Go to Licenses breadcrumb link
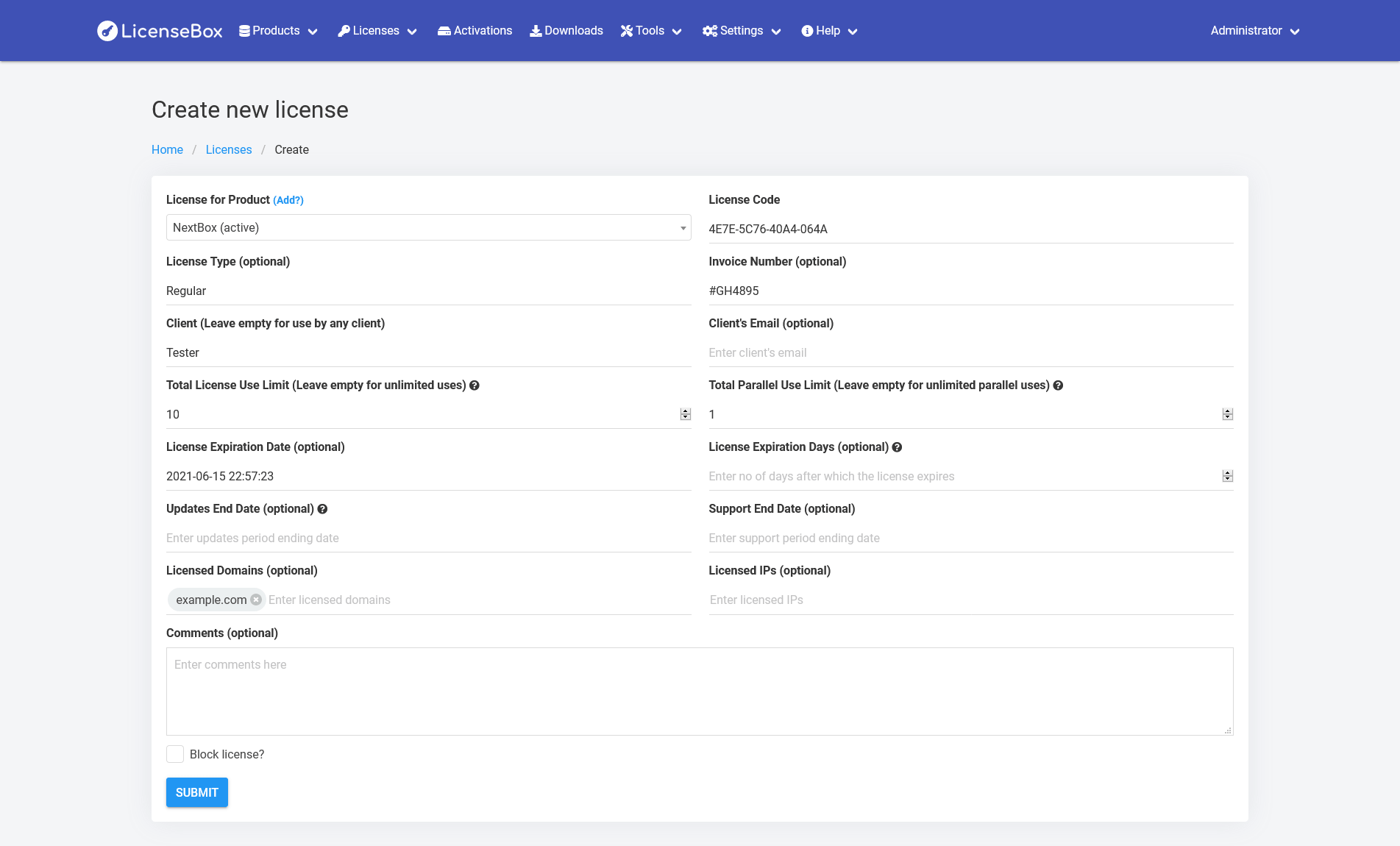 coord(229,149)
